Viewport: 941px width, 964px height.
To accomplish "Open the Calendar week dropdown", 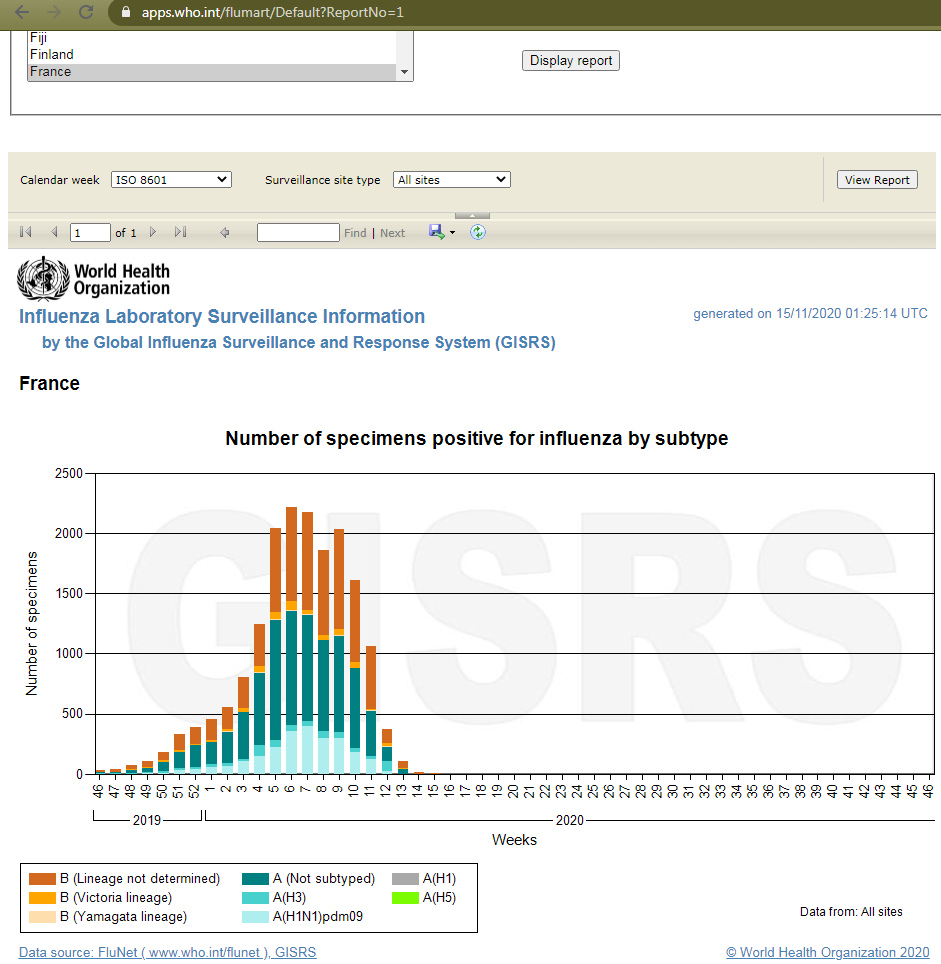I will (x=171, y=180).
